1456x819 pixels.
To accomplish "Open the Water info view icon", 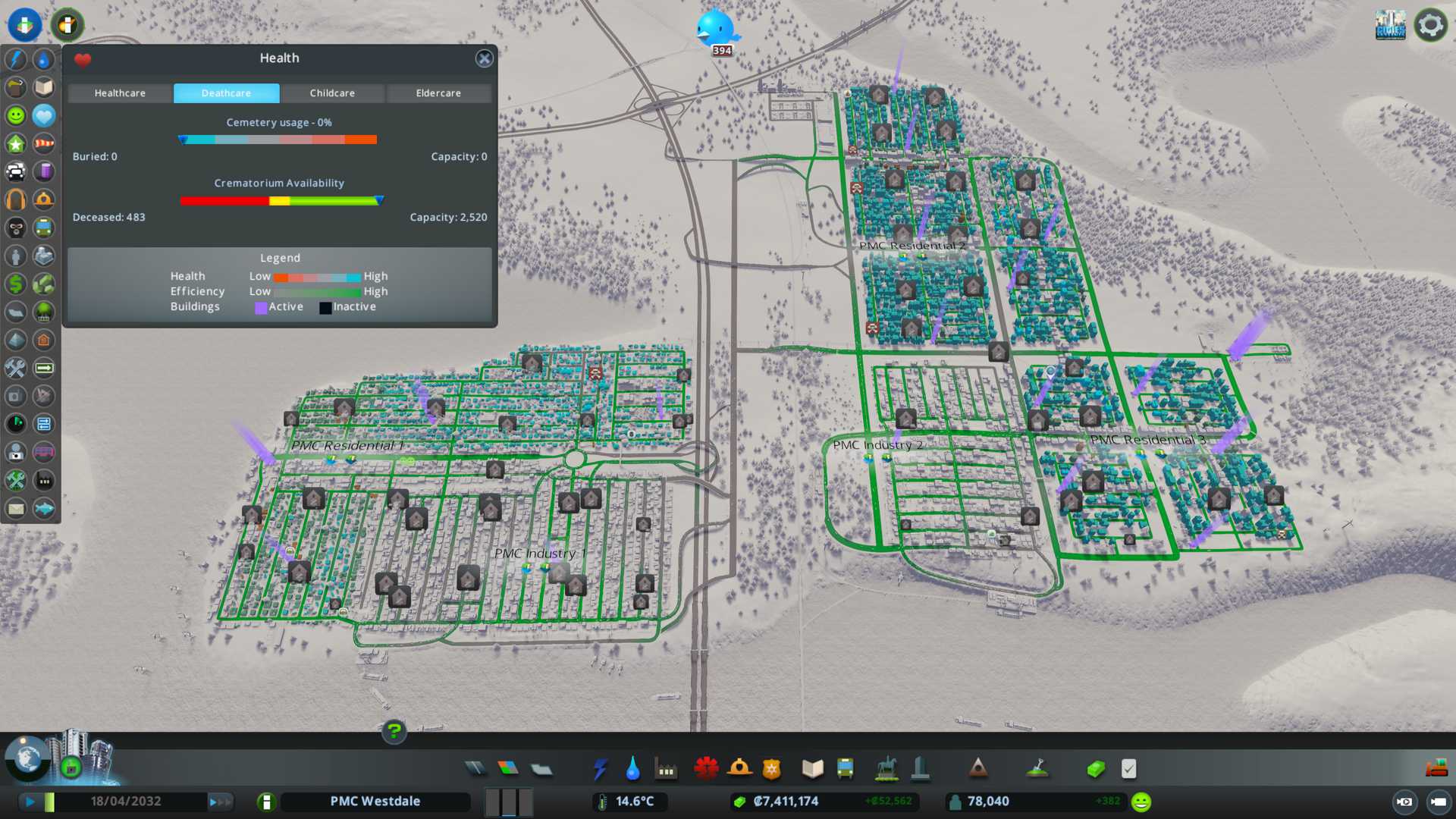I will (x=44, y=59).
